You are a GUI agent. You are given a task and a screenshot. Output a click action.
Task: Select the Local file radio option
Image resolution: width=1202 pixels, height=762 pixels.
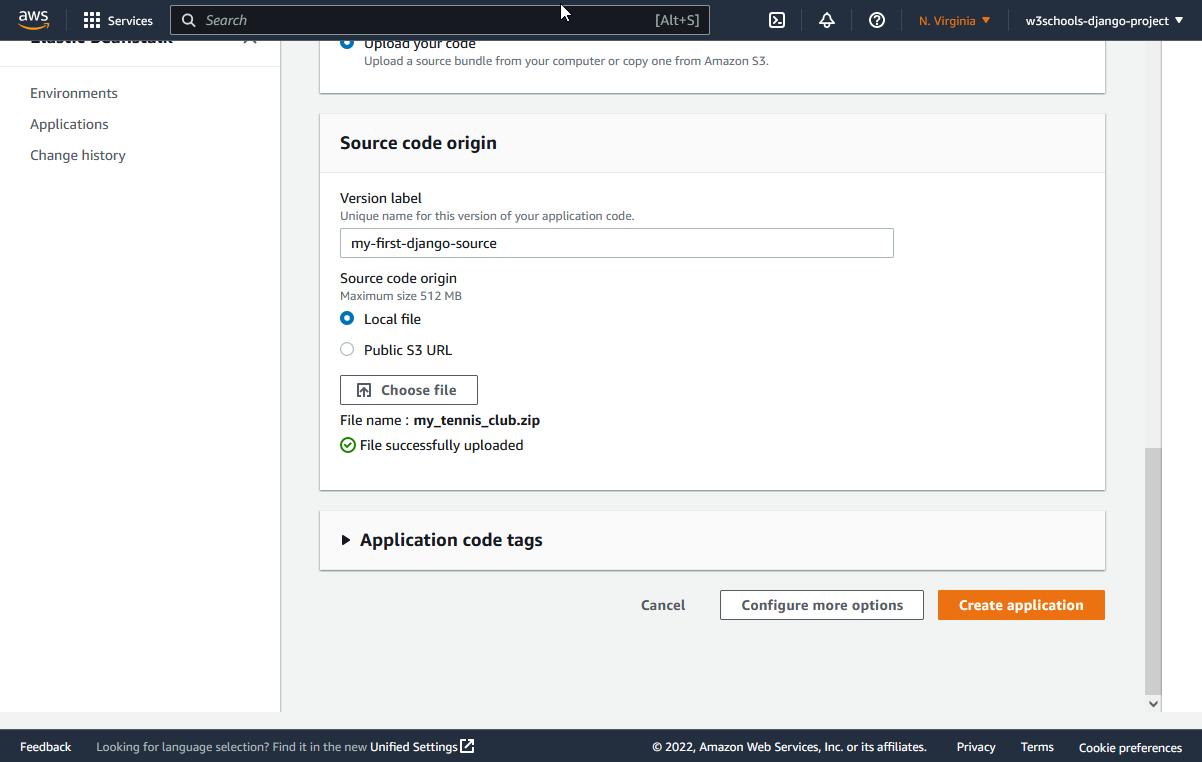347,319
